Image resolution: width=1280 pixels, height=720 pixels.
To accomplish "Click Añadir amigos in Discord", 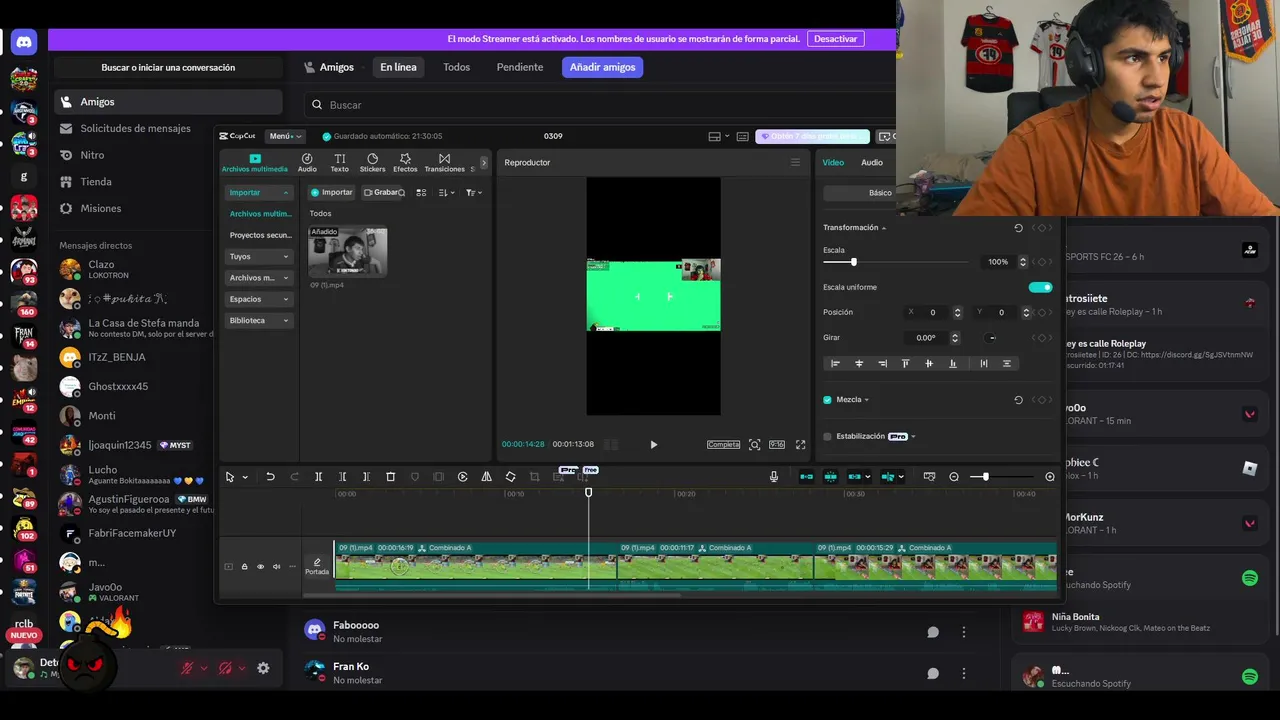I will 602,67.
